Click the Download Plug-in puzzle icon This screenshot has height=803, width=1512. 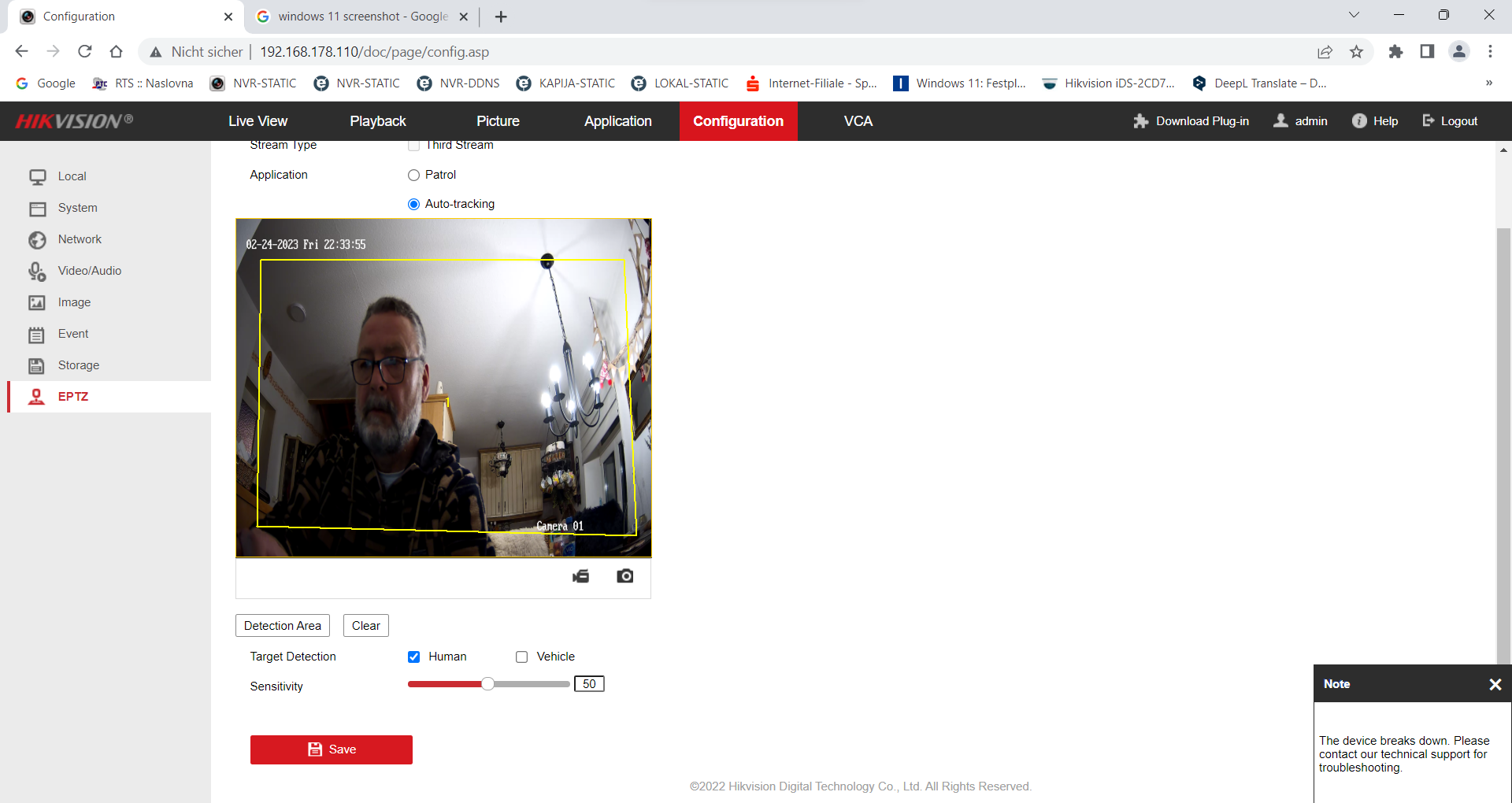[1141, 121]
